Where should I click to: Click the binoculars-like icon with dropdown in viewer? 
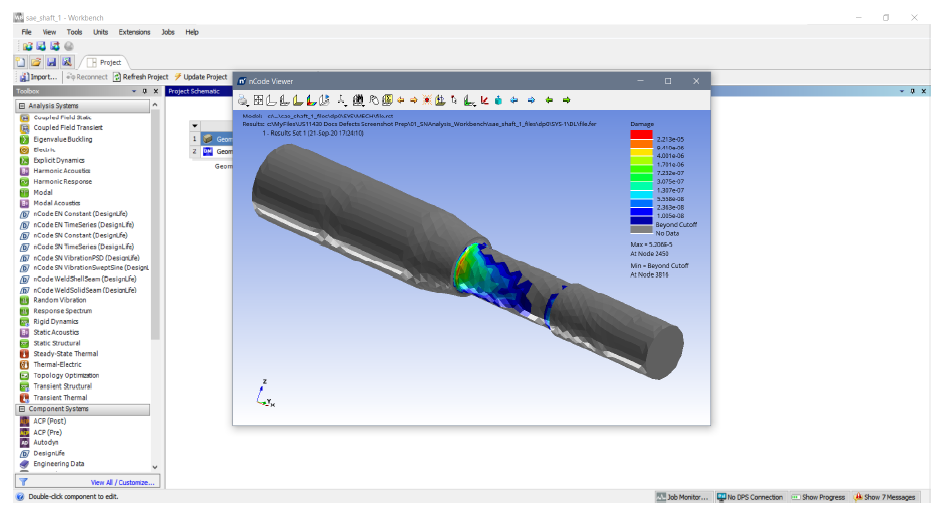pyautogui.click(x=358, y=100)
